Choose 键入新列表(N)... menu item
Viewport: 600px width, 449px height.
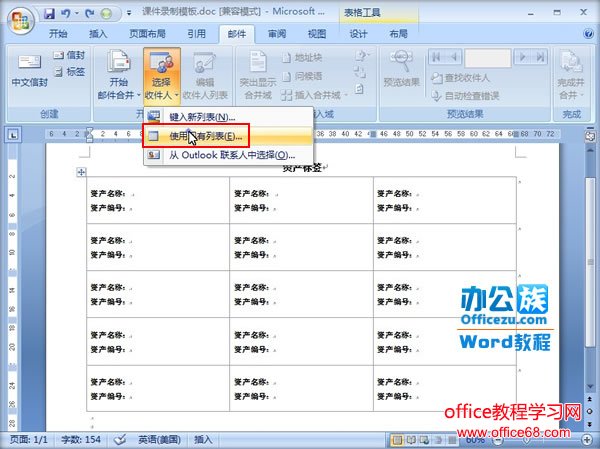coord(229,117)
